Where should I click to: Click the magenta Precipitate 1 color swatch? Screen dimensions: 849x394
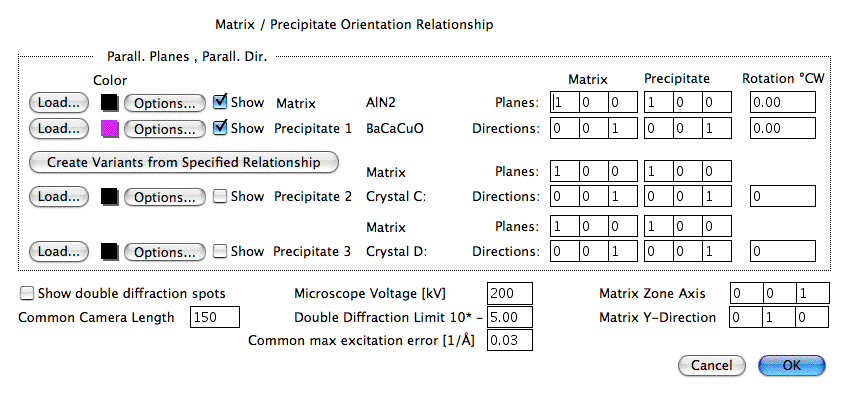click(x=109, y=129)
